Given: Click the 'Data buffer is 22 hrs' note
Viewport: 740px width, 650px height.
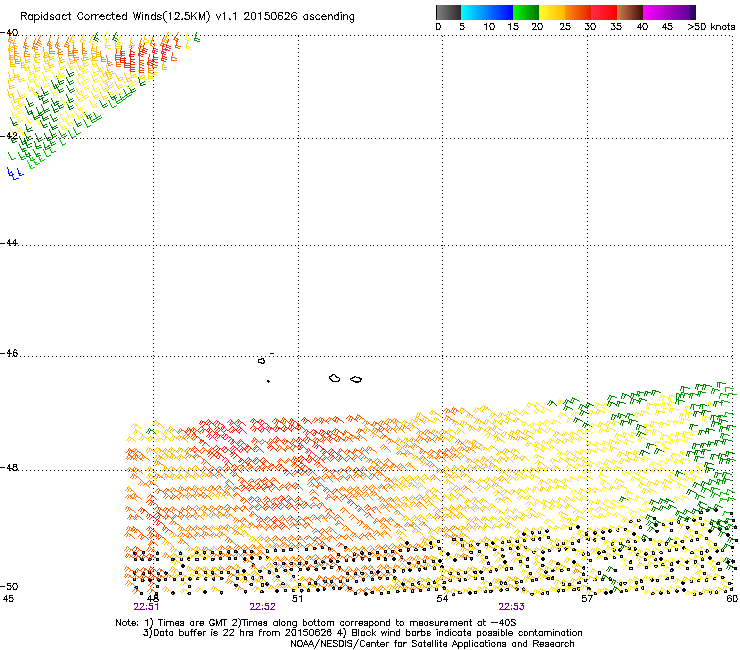Looking at the screenshot, I should coord(362,633).
